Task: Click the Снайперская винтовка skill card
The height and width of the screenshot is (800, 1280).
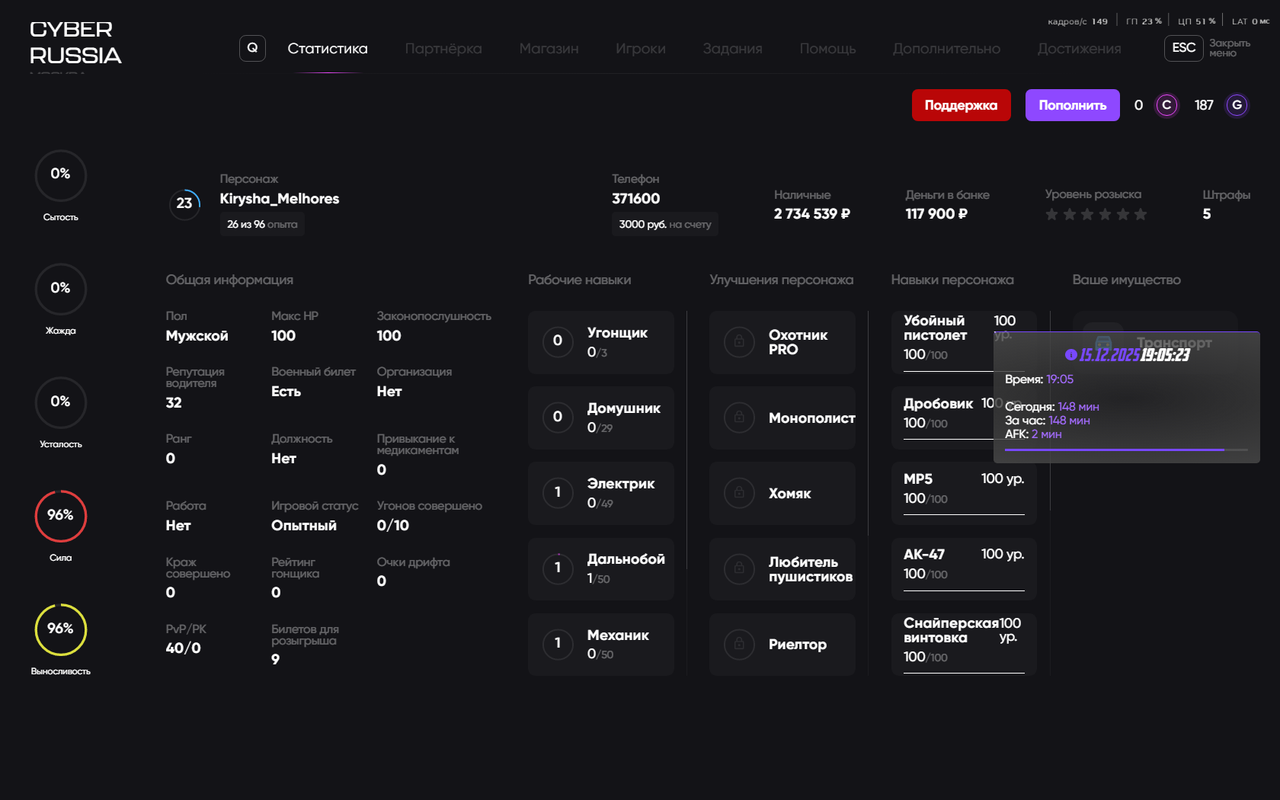Action: [x=964, y=644]
